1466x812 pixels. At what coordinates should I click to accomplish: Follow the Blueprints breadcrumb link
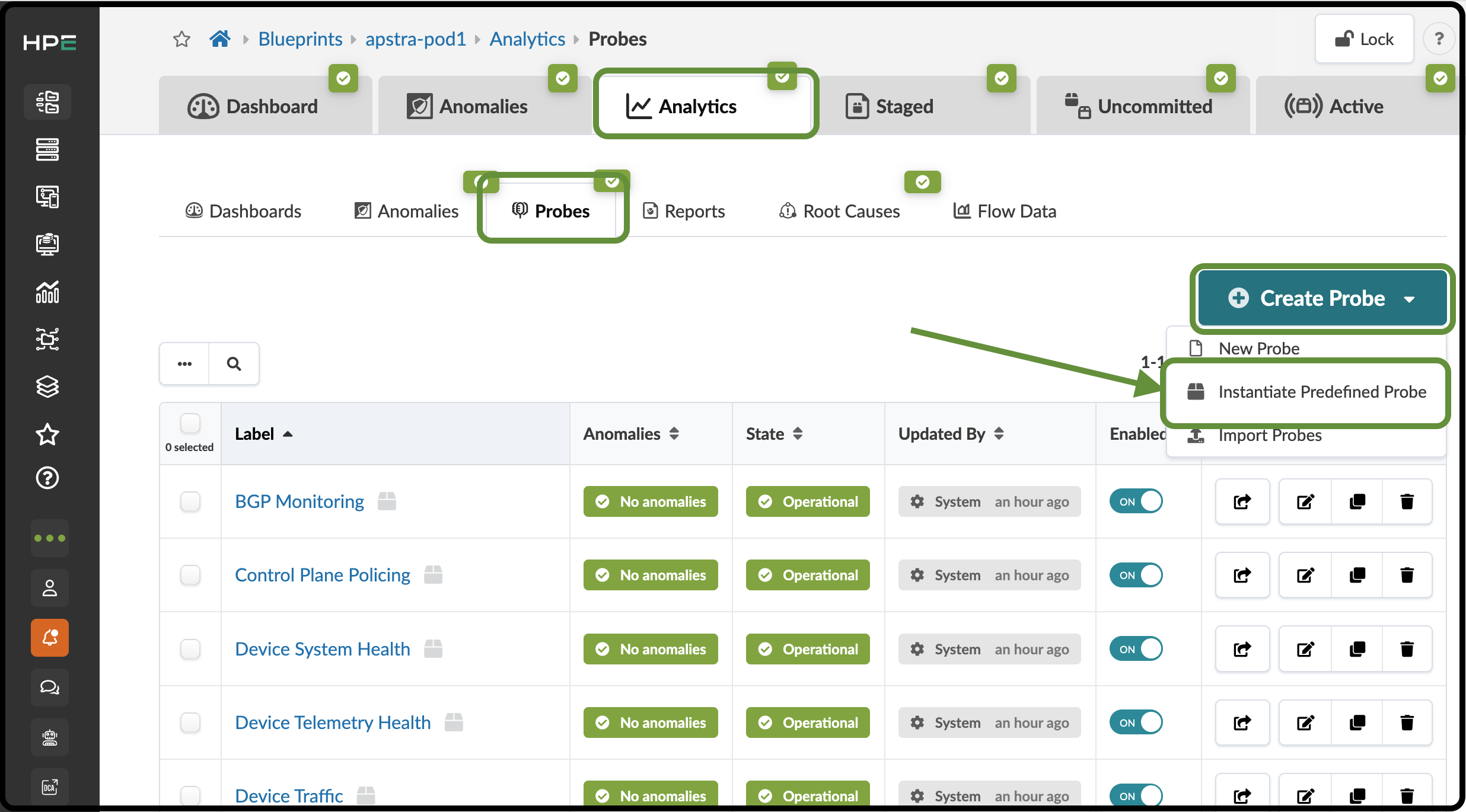click(x=300, y=39)
